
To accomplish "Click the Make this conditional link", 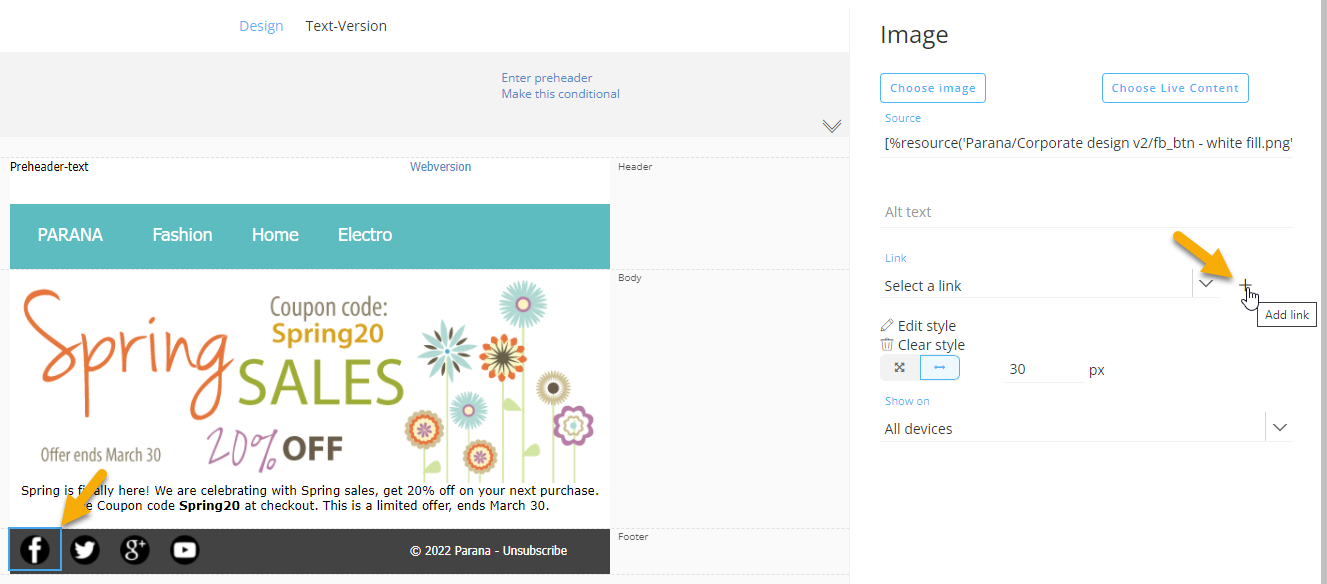I will coord(561,94).
